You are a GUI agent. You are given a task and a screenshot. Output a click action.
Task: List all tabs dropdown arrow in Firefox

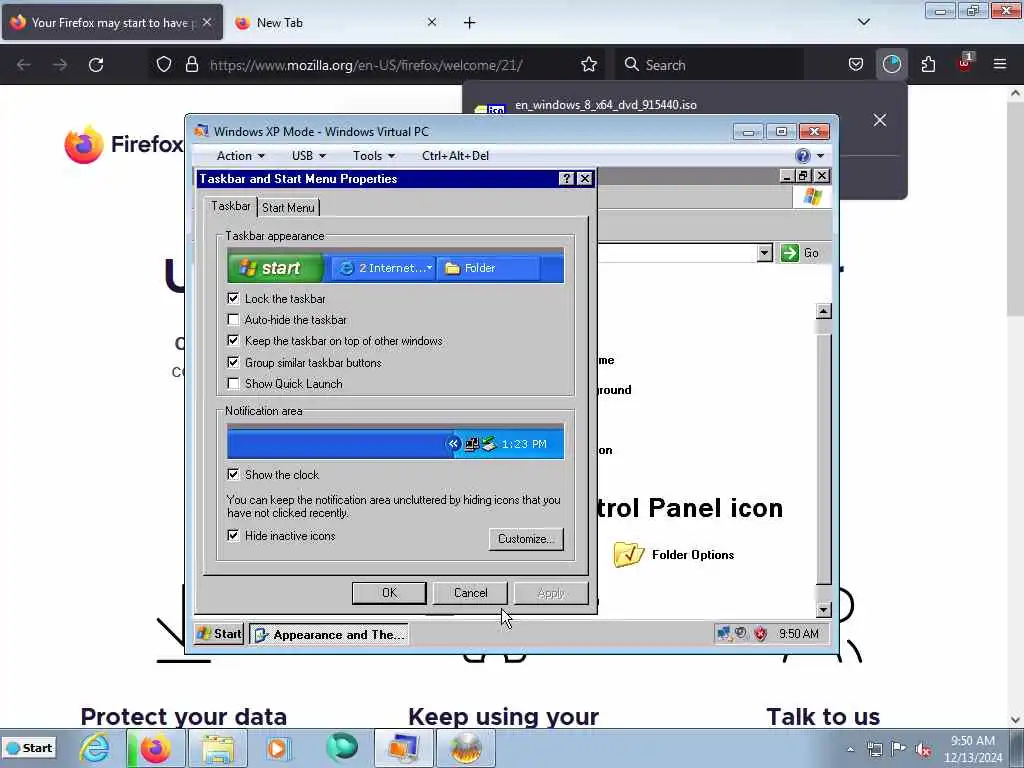(x=863, y=22)
